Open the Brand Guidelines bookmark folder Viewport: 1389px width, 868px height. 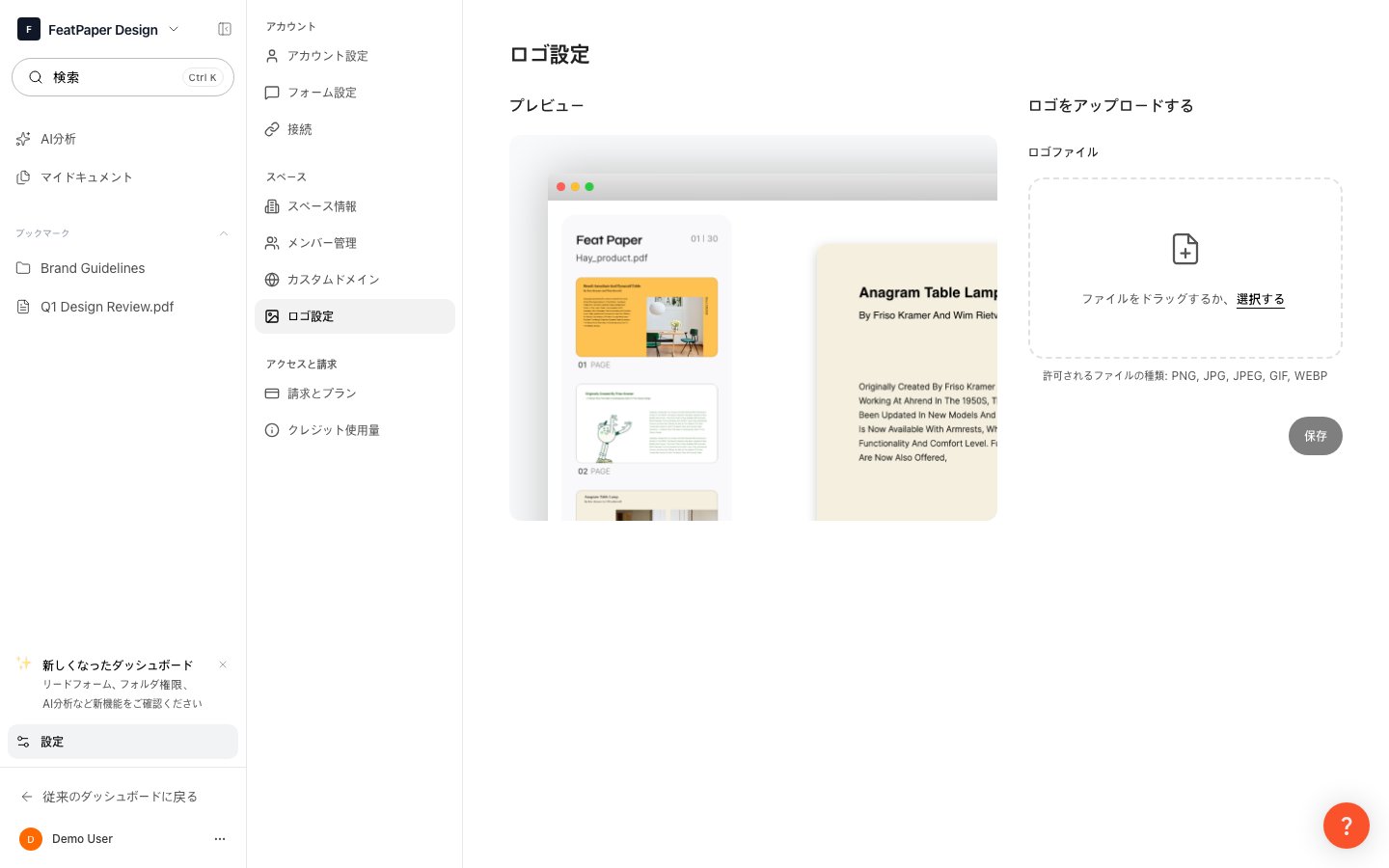123,268
